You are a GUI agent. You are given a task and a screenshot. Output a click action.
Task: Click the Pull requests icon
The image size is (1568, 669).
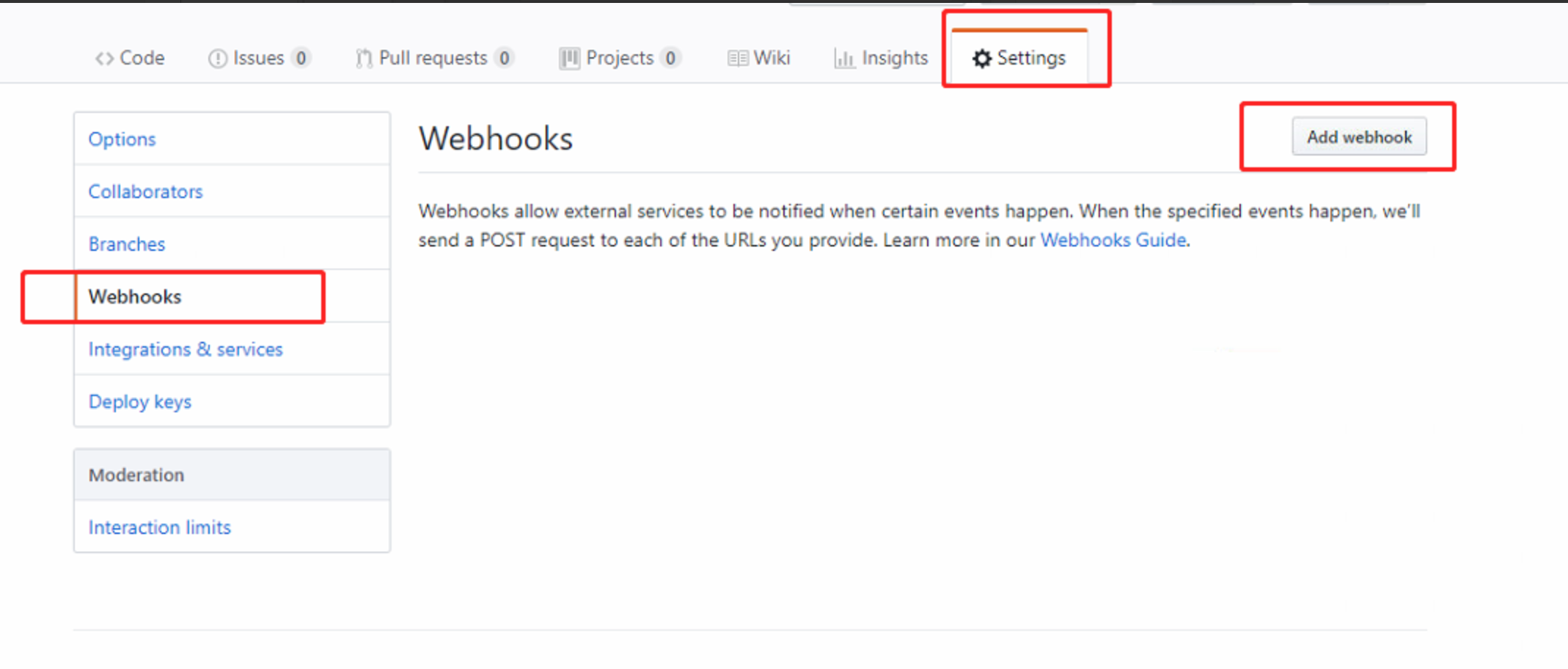364,59
